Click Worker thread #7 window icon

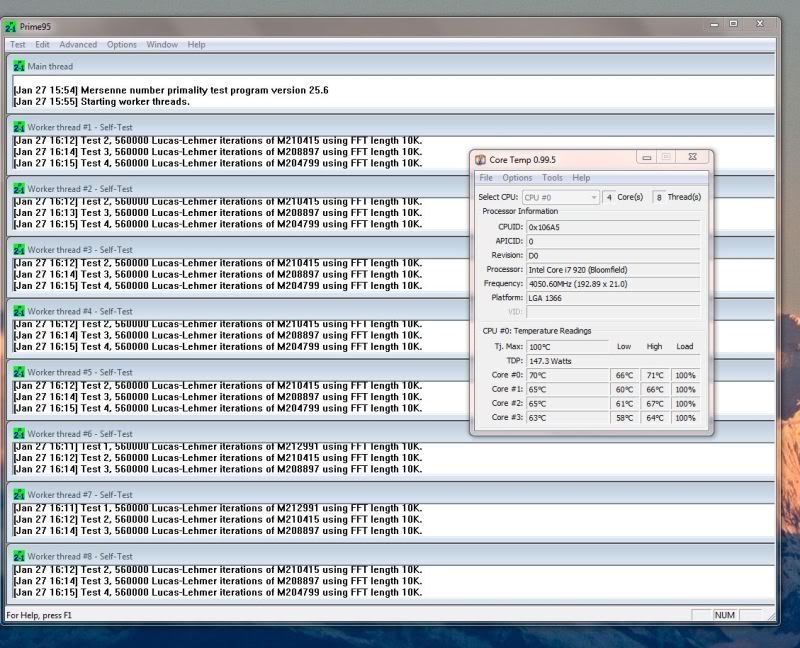(19, 494)
